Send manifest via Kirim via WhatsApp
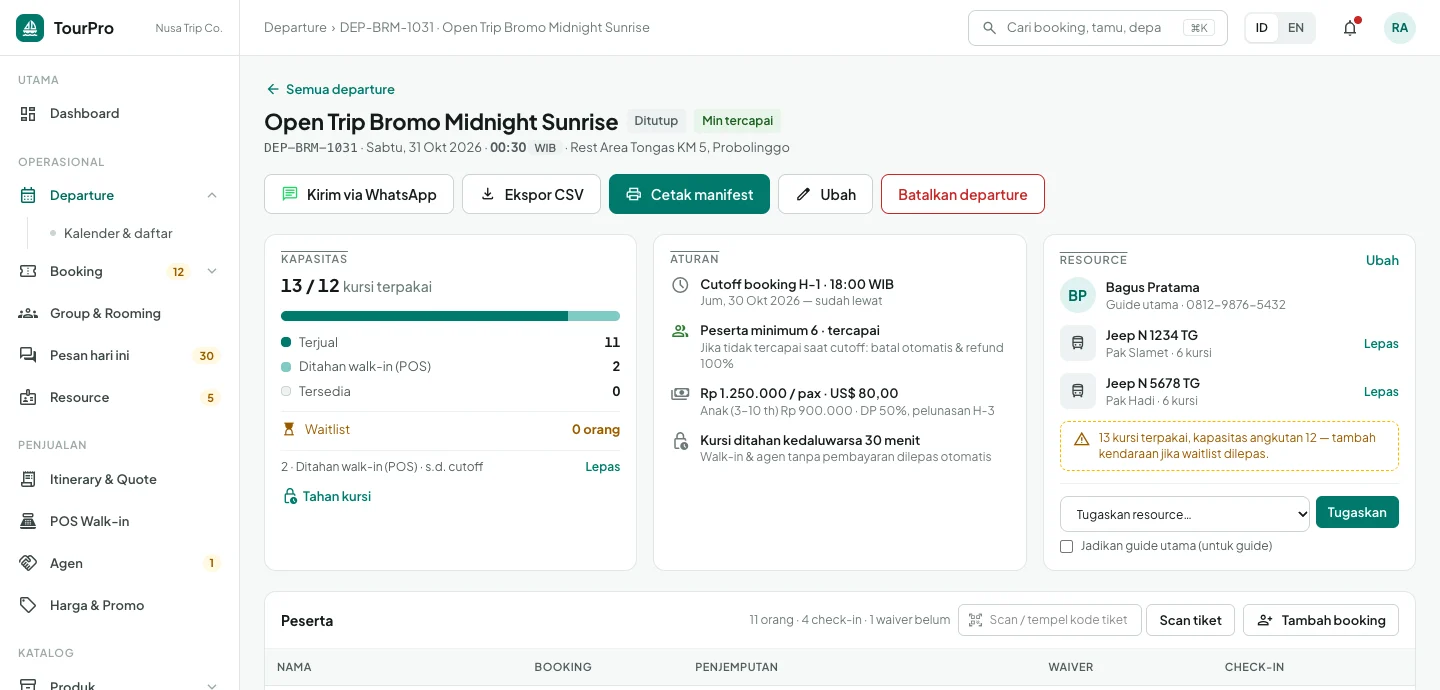The image size is (1440, 690). point(359,194)
